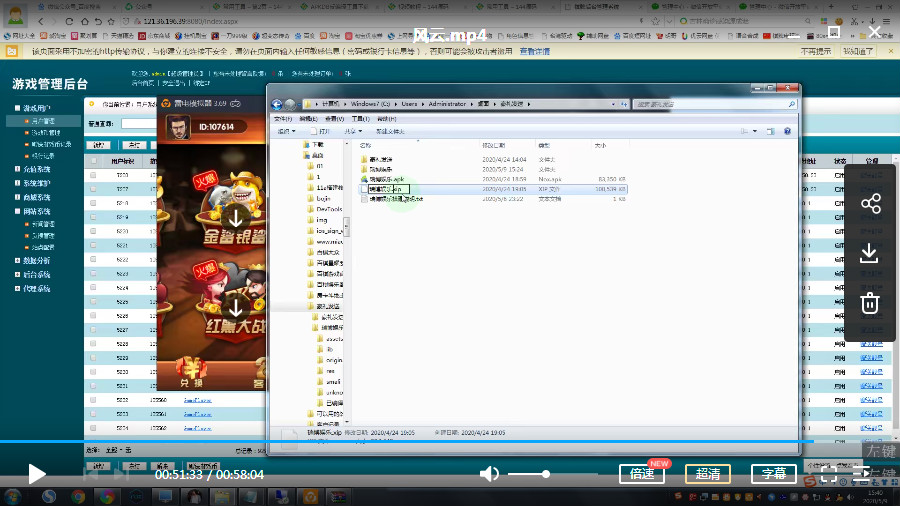Click the share icon in the right panel

(x=870, y=204)
